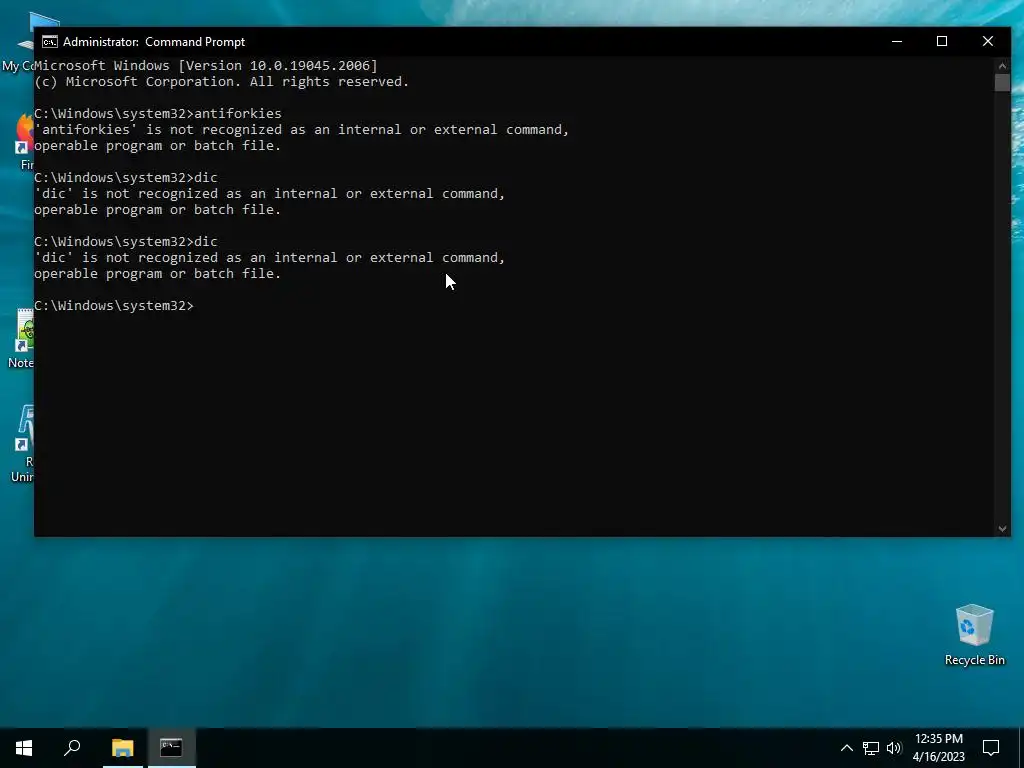Open the network status tray icon

click(871, 748)
